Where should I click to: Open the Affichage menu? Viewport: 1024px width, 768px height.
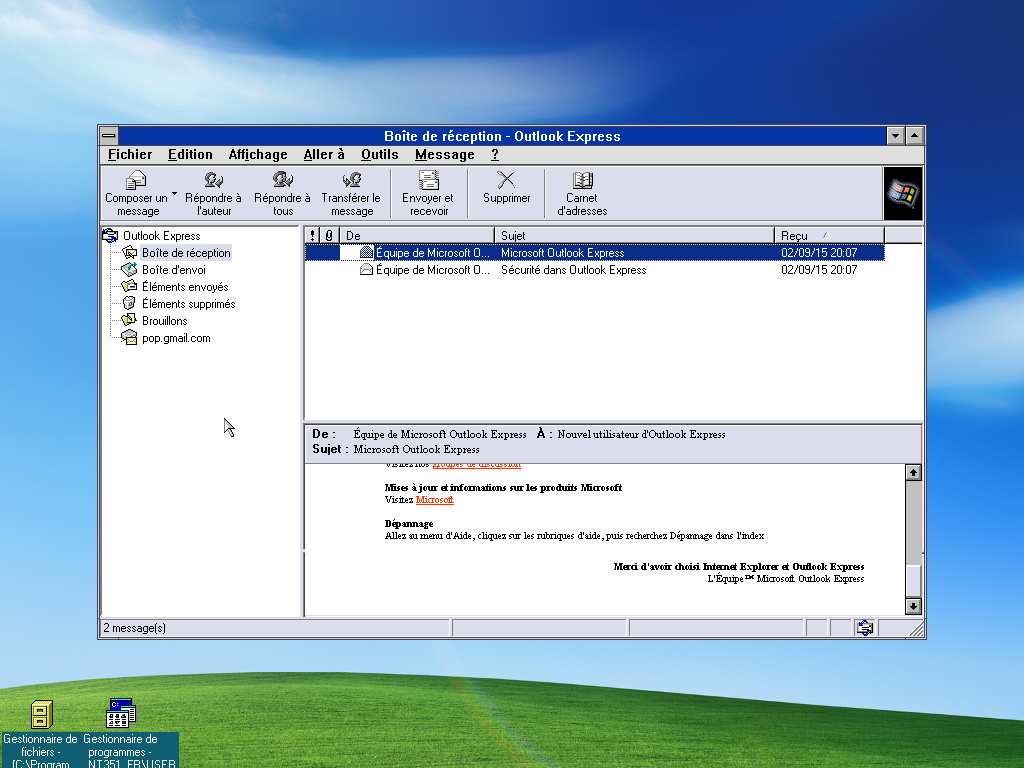(257, 154)
